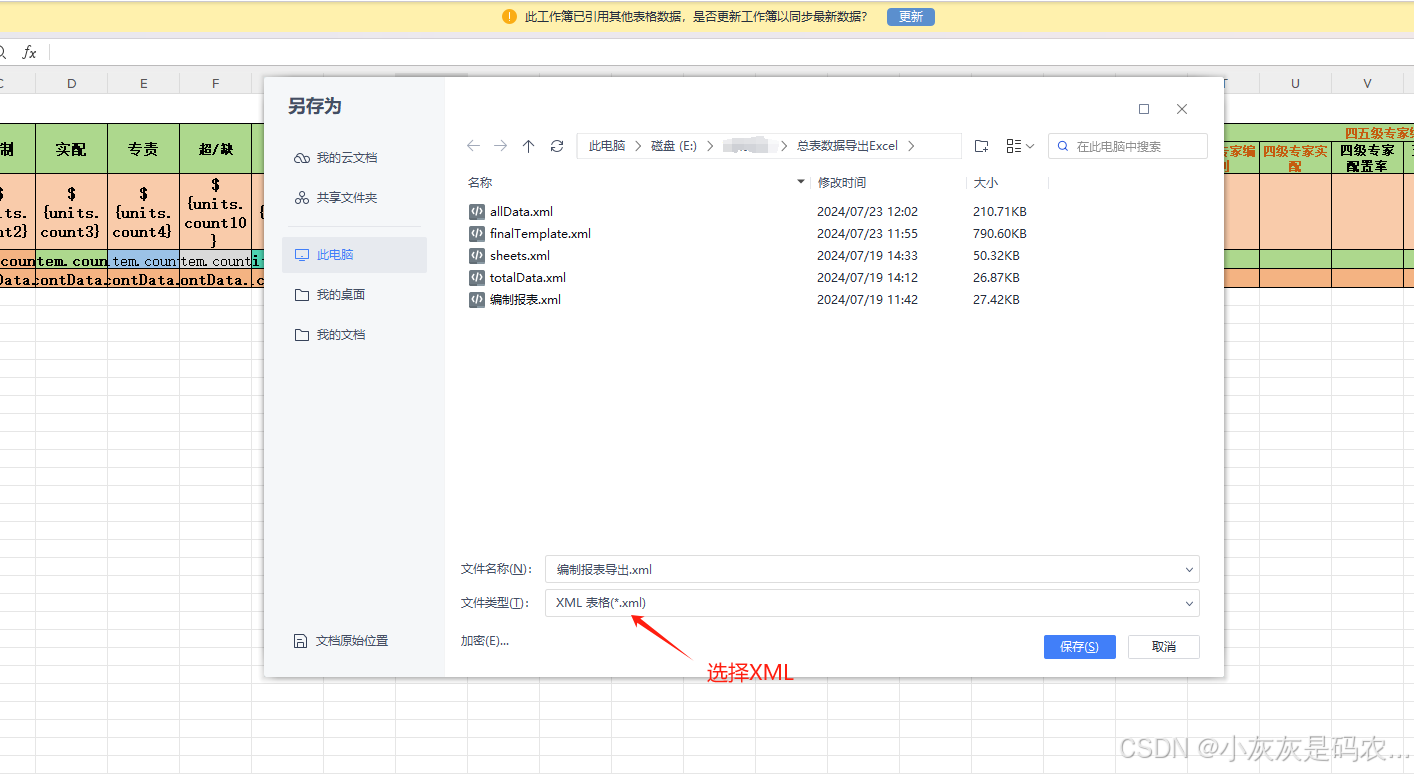Refresh the file list

tap(557, 146)
